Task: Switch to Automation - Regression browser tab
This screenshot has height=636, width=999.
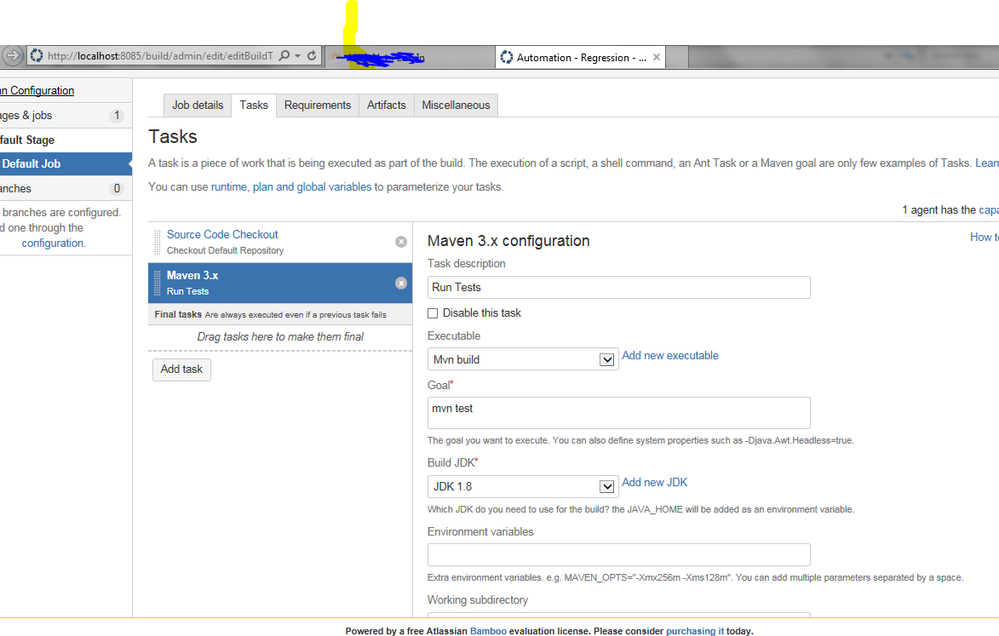Action: tap(580, 57)
